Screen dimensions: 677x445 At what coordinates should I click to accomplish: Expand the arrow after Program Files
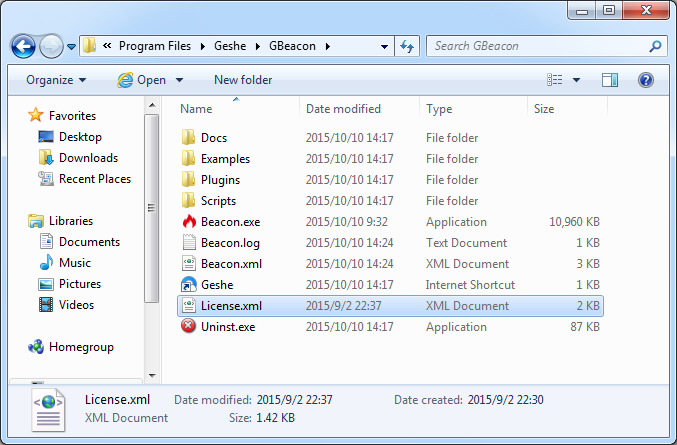pos(202,46)
